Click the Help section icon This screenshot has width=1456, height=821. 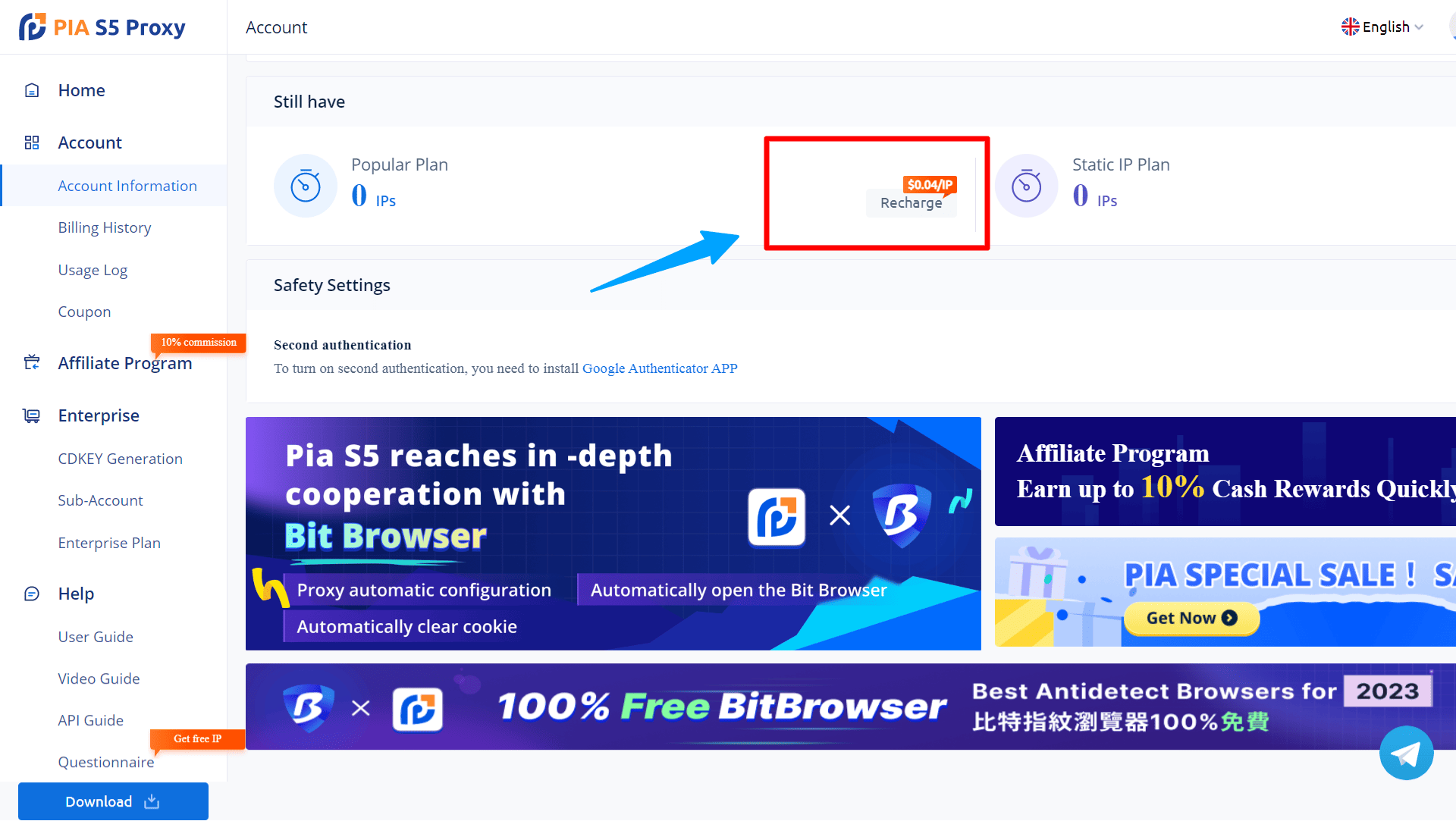(31, 594)
